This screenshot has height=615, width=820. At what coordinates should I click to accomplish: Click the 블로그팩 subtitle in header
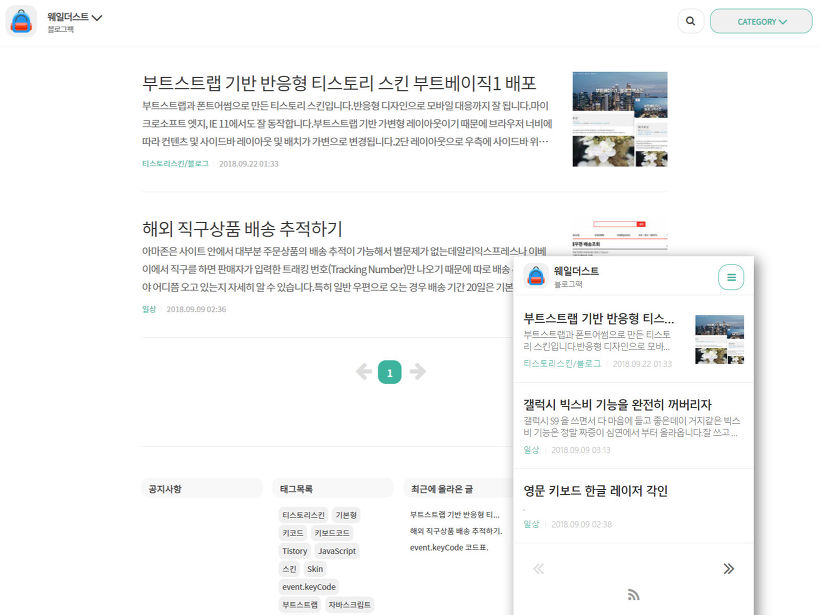[61, 29]
